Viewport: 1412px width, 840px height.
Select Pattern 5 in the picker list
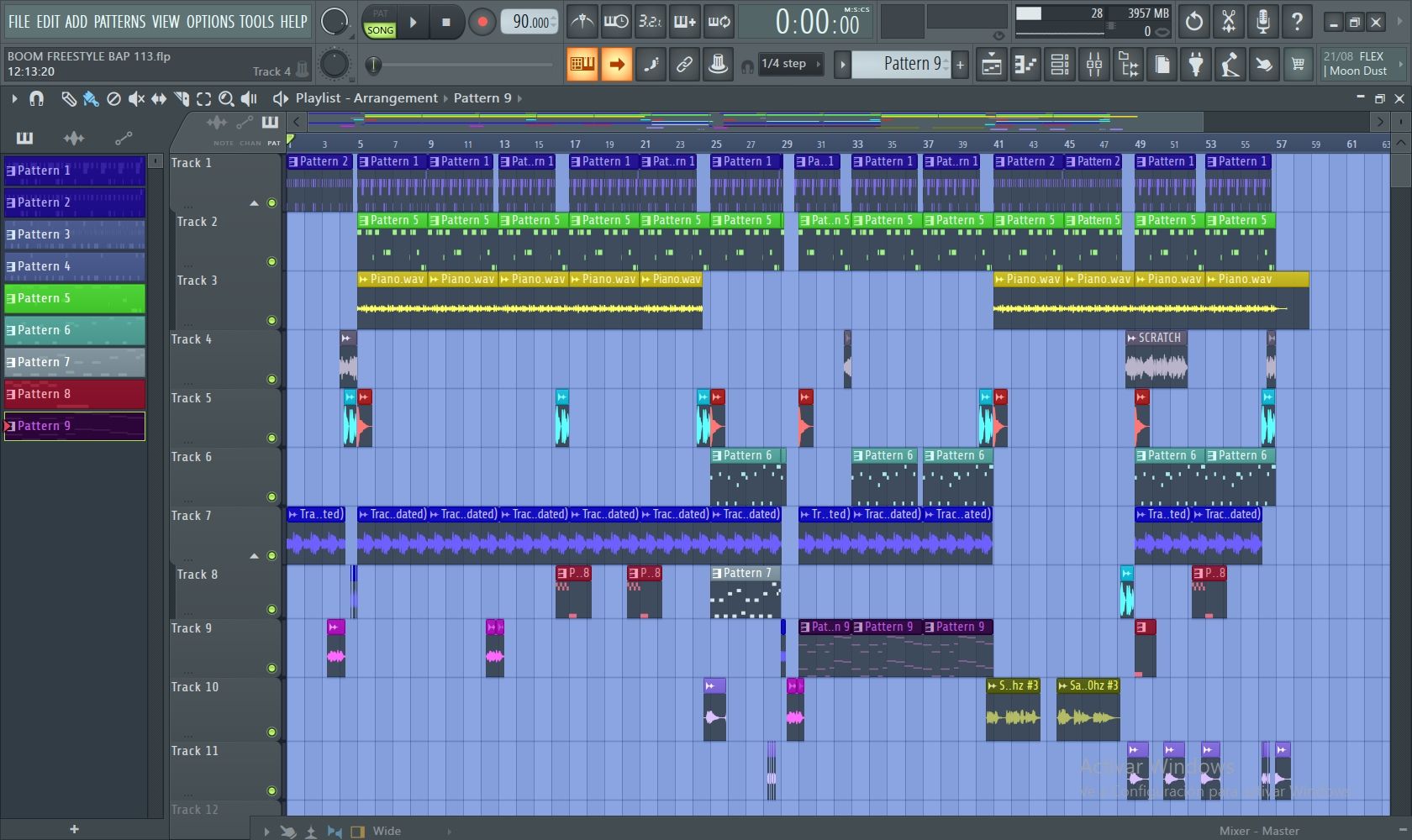click(74, 298)
